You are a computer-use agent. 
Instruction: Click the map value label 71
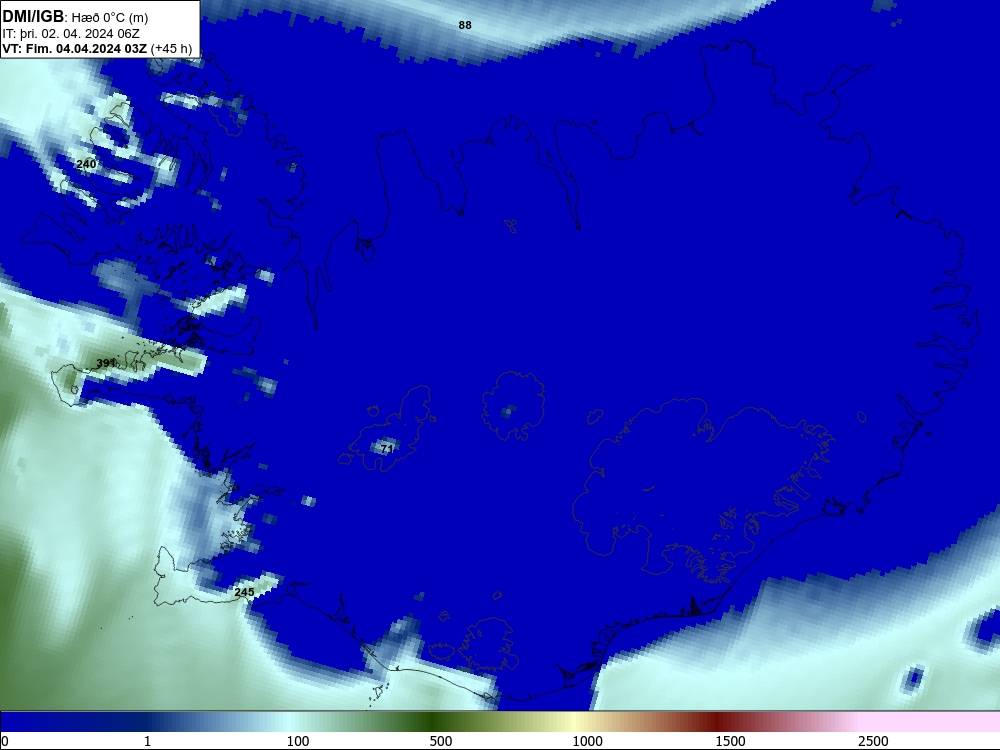pos(387,449)
